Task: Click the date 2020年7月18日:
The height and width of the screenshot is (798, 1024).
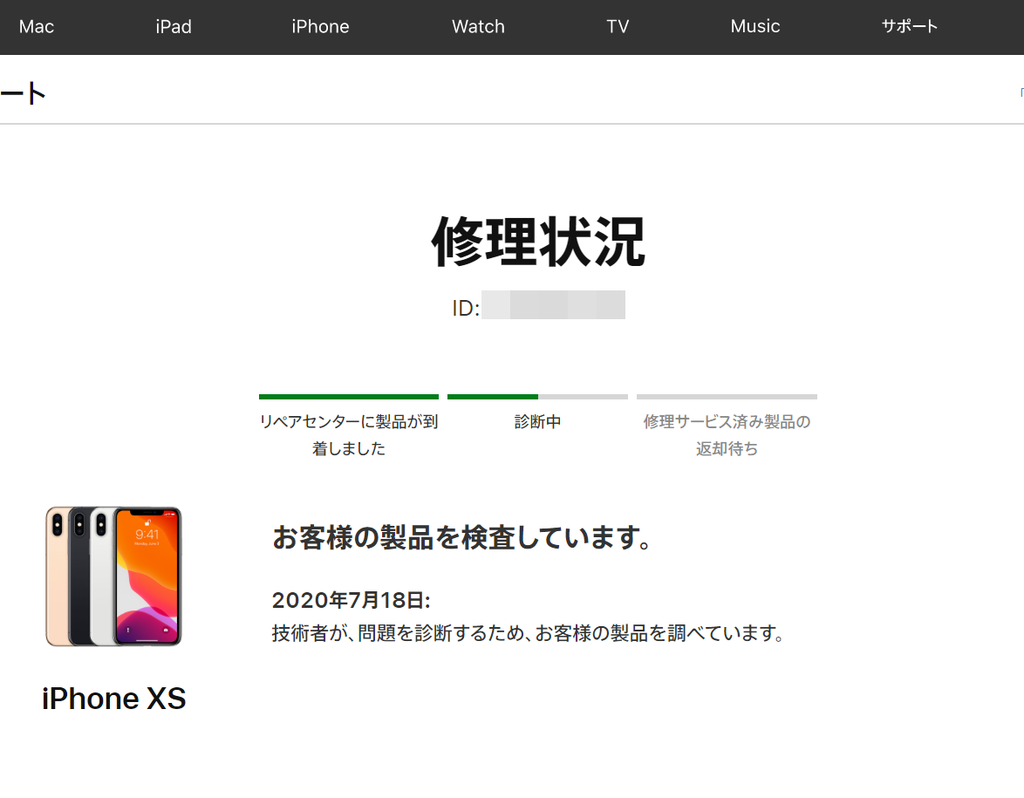Action: pos(351,600)
